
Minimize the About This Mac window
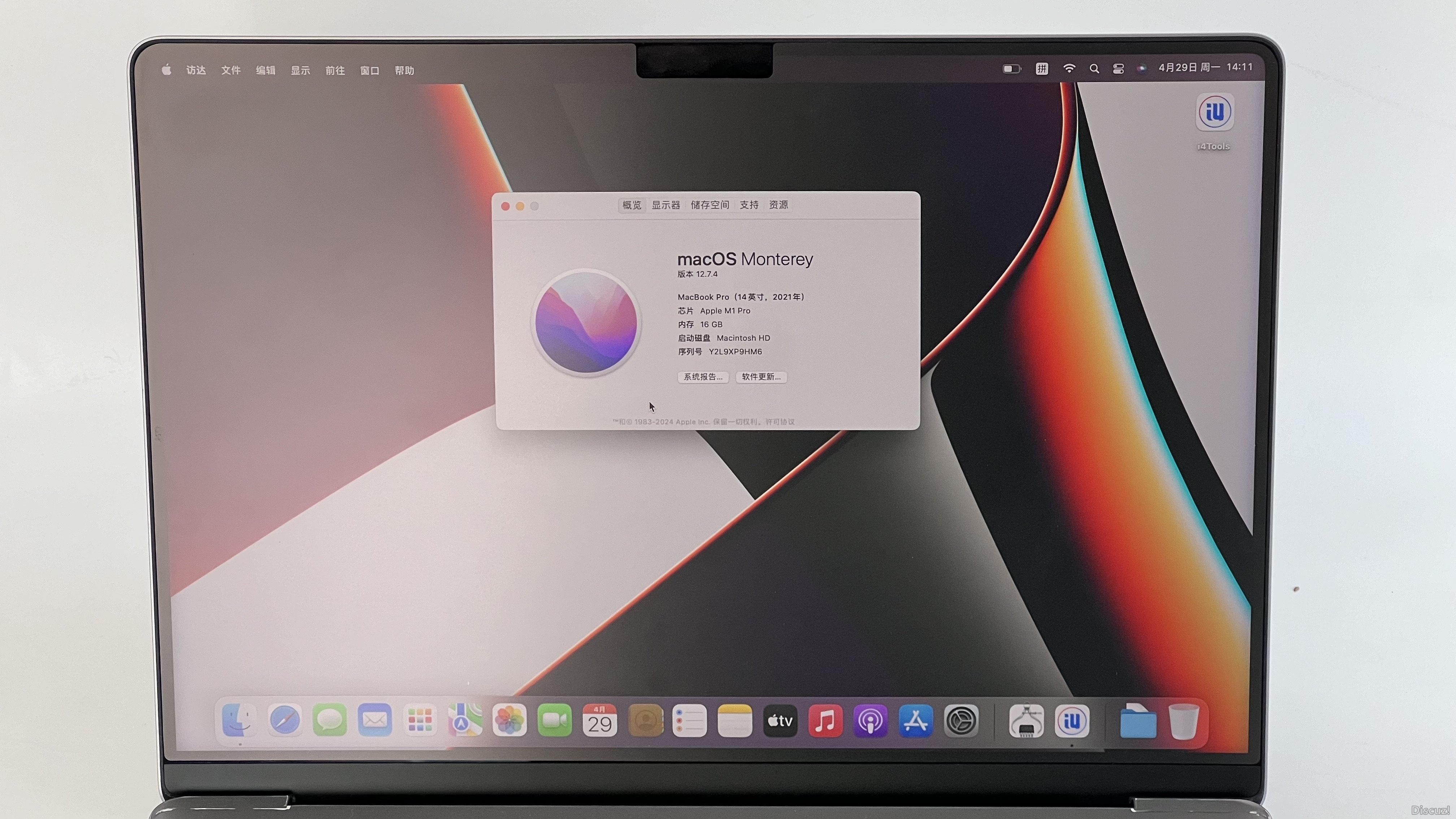(x=520, y=206)
